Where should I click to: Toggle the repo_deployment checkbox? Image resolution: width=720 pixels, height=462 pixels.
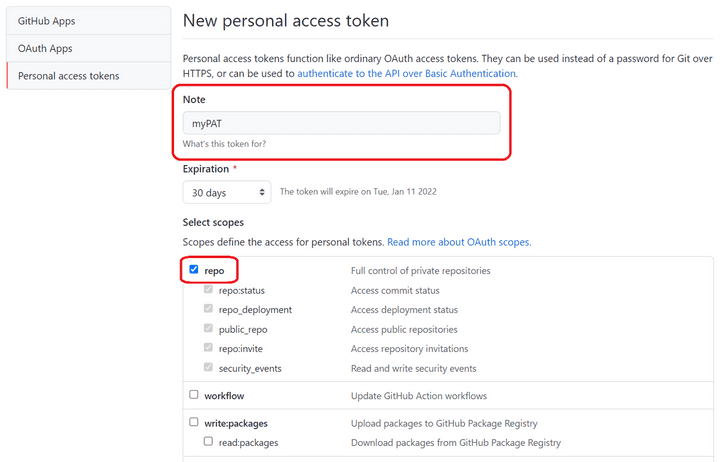(x=209, y=310)
